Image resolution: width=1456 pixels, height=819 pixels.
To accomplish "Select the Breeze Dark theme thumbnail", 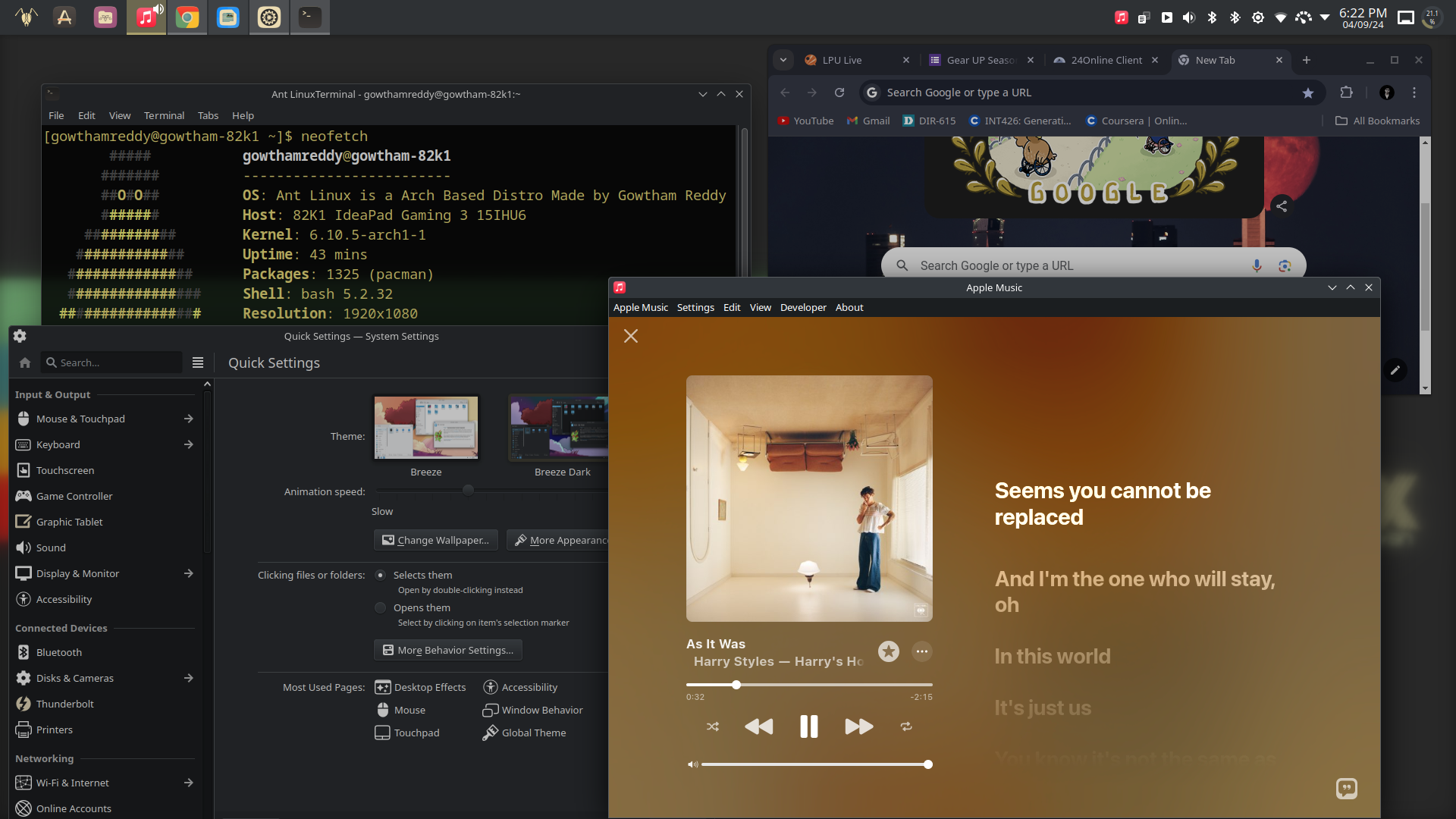I will (560, 428).
